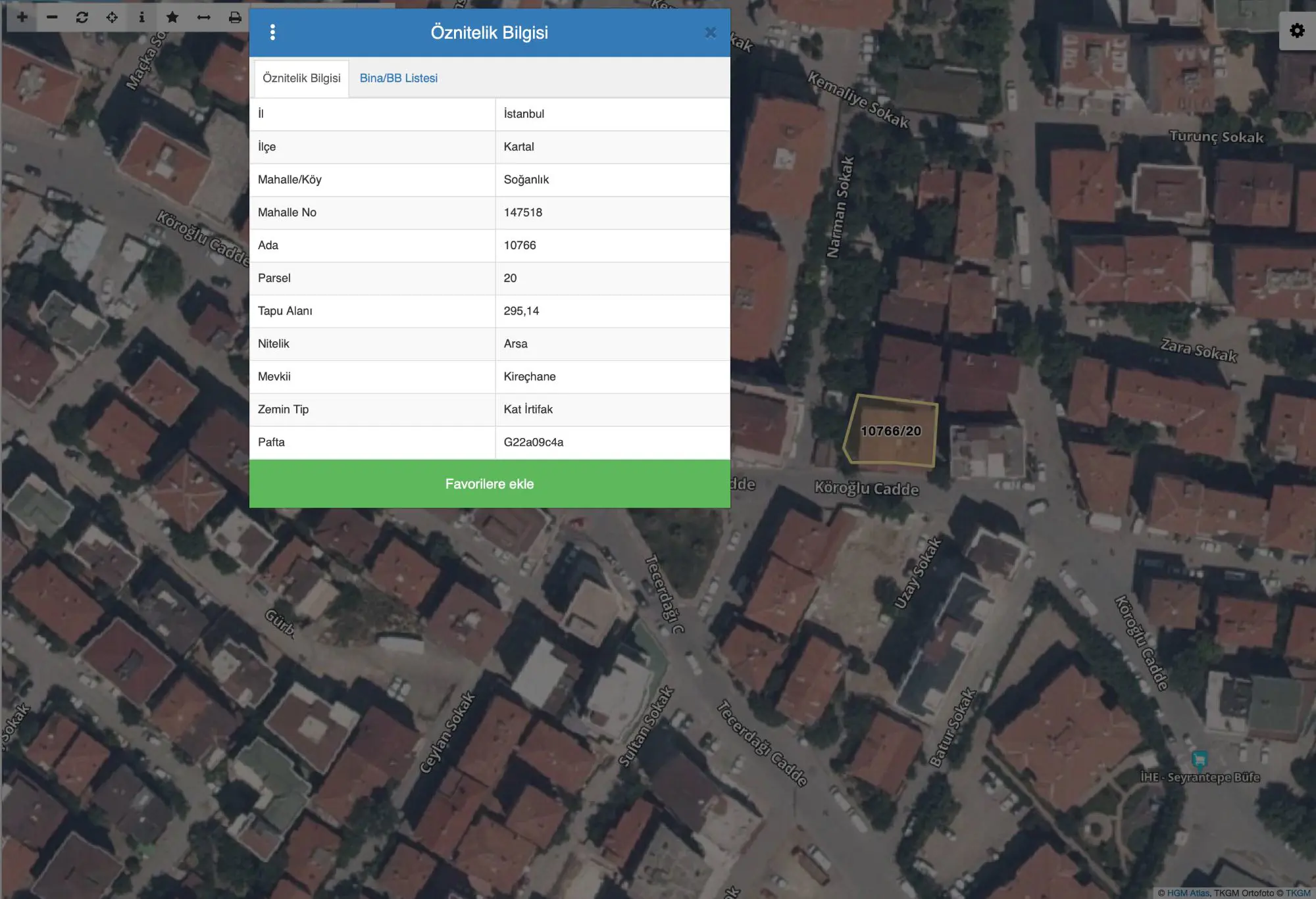Screen dimensions: 1316x899
Task: Select Tapu Alanı value 295,14
Action: pos(613,311)
